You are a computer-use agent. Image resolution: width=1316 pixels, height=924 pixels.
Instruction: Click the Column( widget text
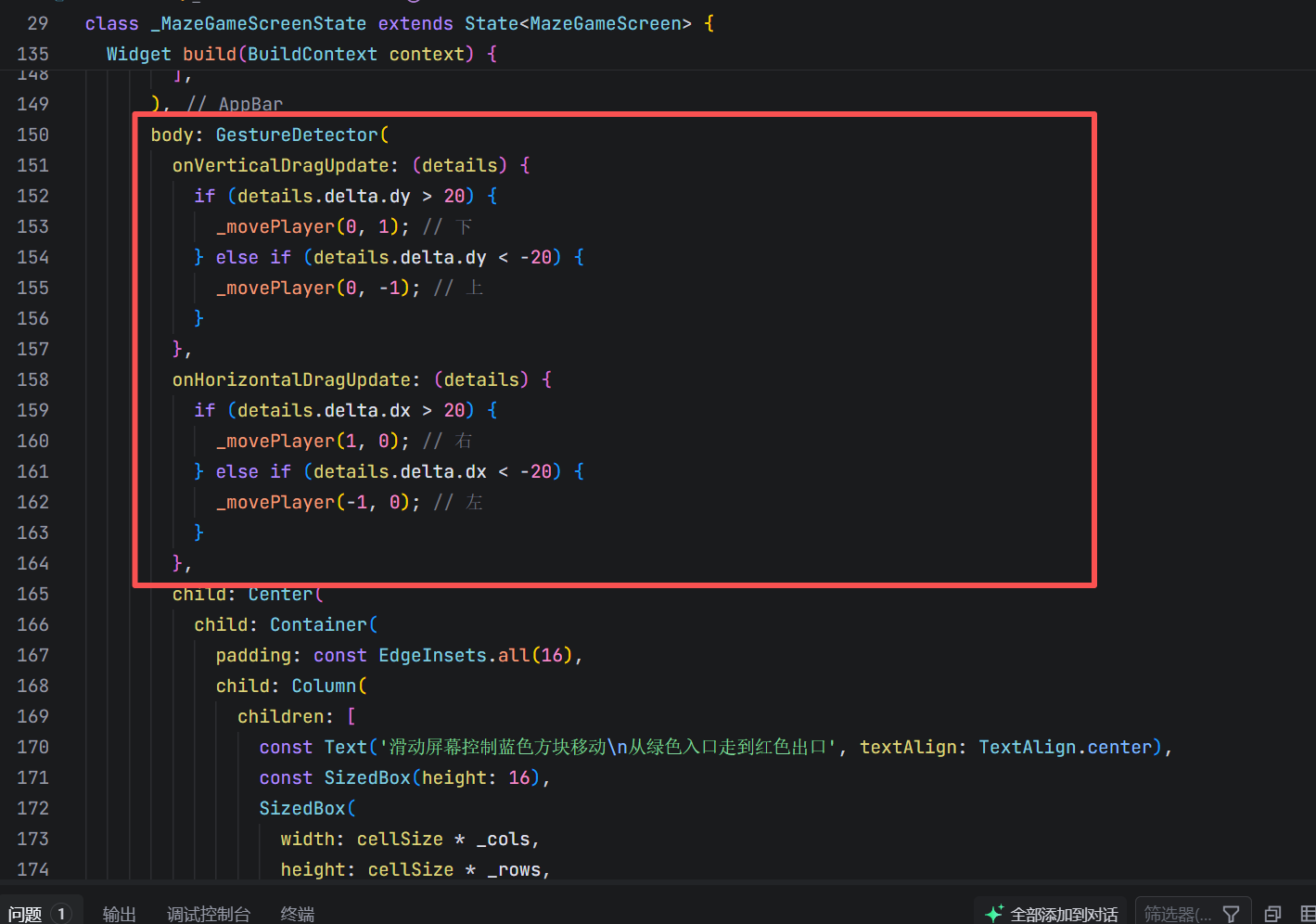pyautogui.click(x=329, y=686)
